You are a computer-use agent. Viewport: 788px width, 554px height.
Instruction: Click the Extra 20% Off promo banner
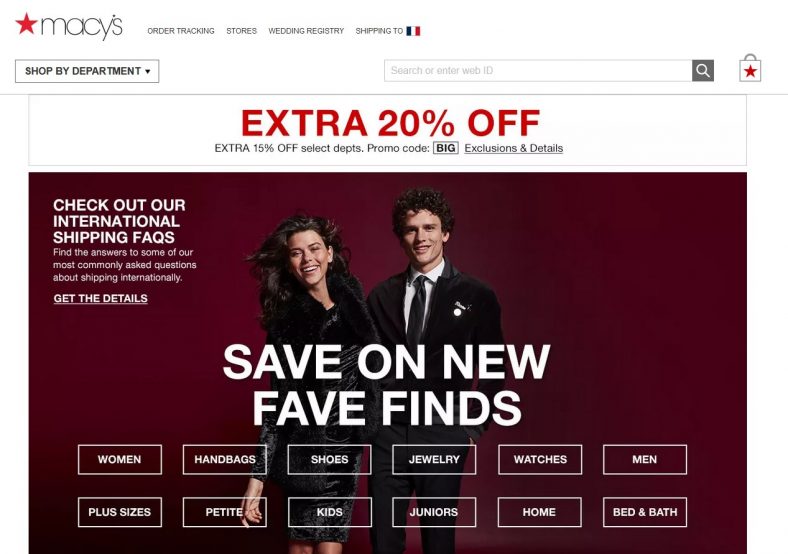coord(387,131)
